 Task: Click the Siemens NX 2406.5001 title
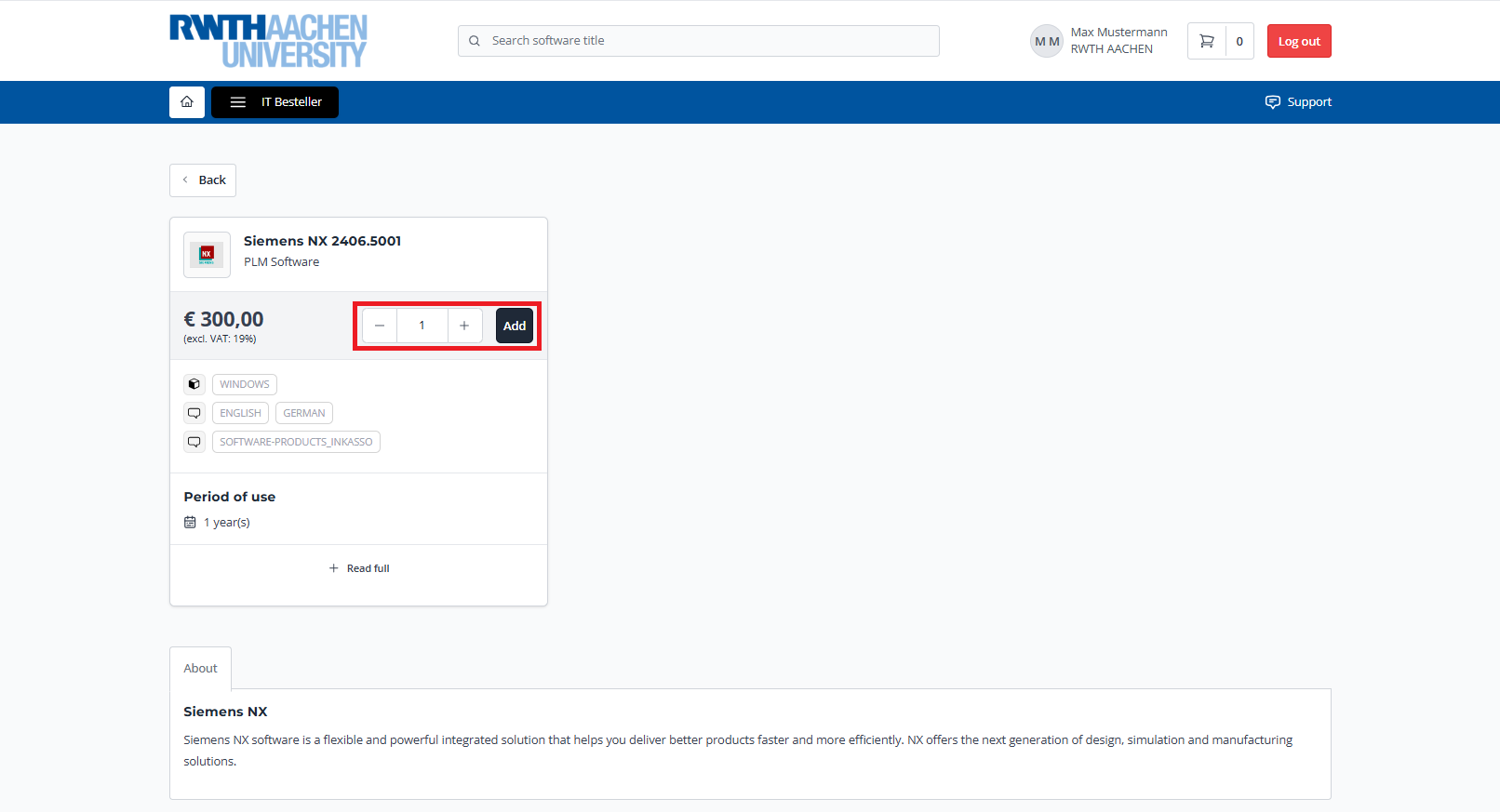(322, 241)
